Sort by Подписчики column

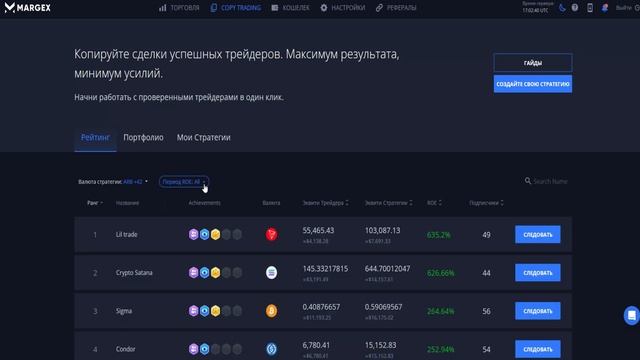pyautogui.click(x=486, y=203)
